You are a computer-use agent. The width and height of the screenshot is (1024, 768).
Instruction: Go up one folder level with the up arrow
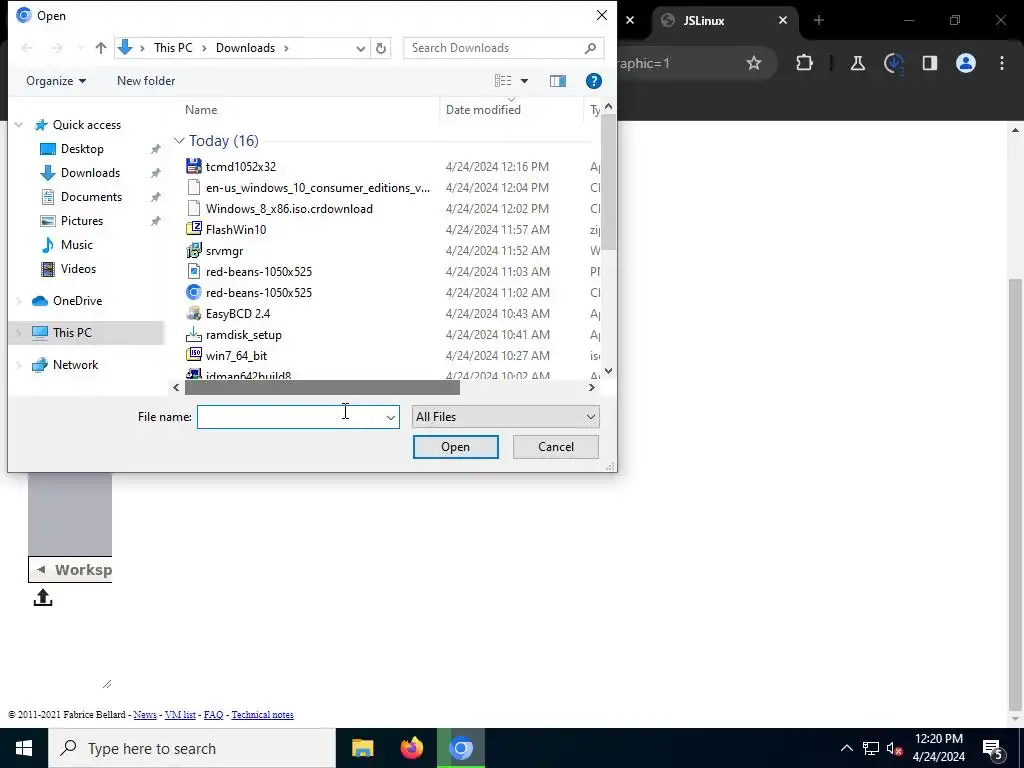[x=101, y=48]
